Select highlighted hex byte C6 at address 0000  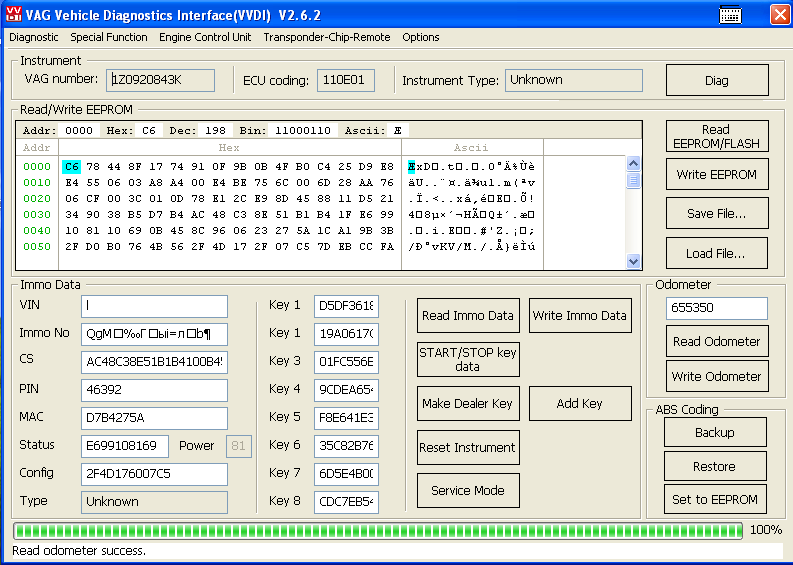click(x=71, y=166)
